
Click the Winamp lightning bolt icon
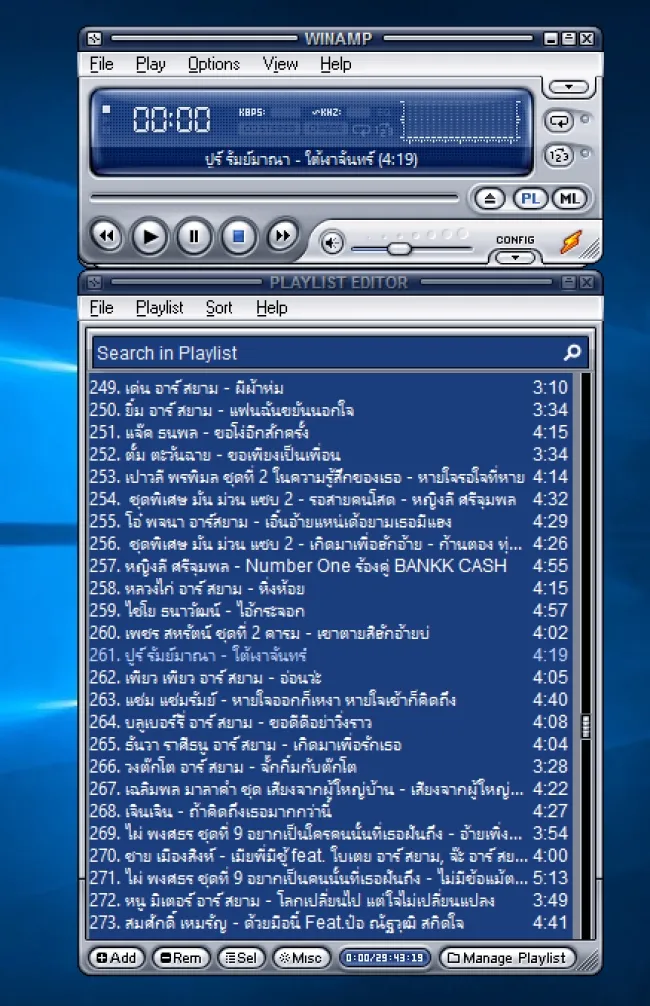coord(571,242)
